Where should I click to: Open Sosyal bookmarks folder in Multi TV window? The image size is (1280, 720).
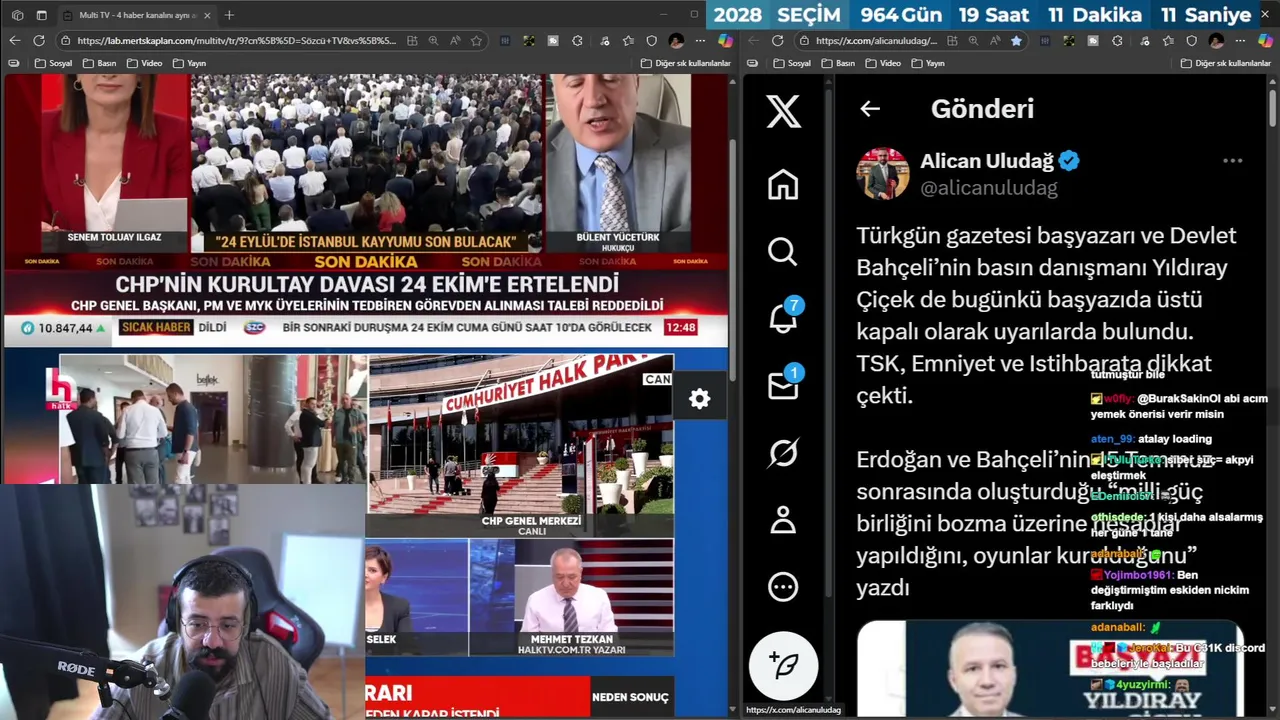(x=53, y=63)
